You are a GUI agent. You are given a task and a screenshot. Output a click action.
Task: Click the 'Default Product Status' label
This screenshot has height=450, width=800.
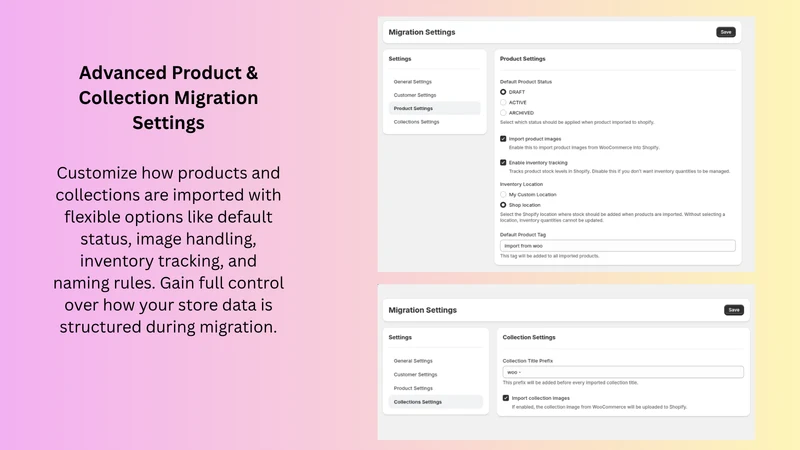526,82
